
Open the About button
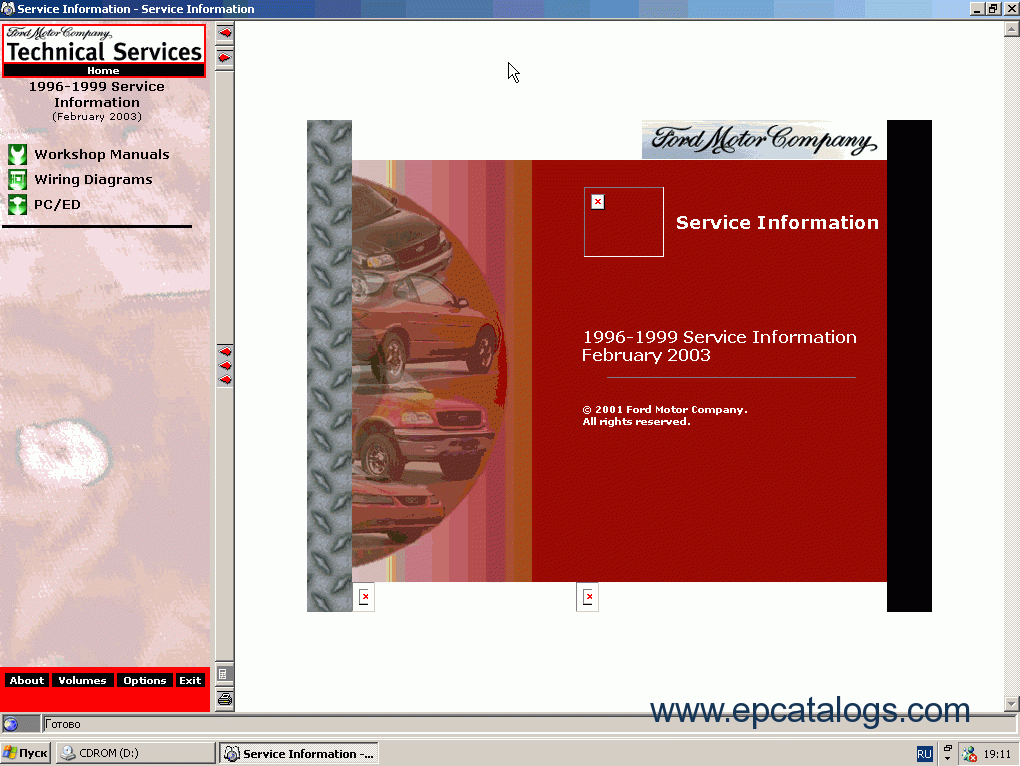coord(27,680)
